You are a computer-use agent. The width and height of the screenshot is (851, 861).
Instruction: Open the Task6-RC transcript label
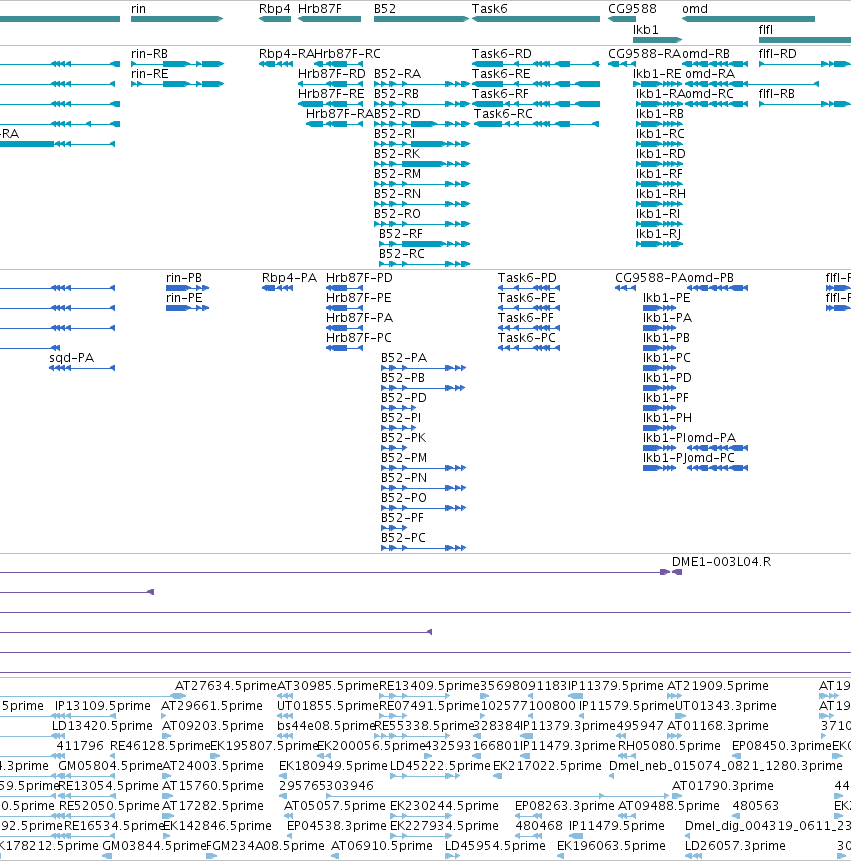[x=503, y=114]
